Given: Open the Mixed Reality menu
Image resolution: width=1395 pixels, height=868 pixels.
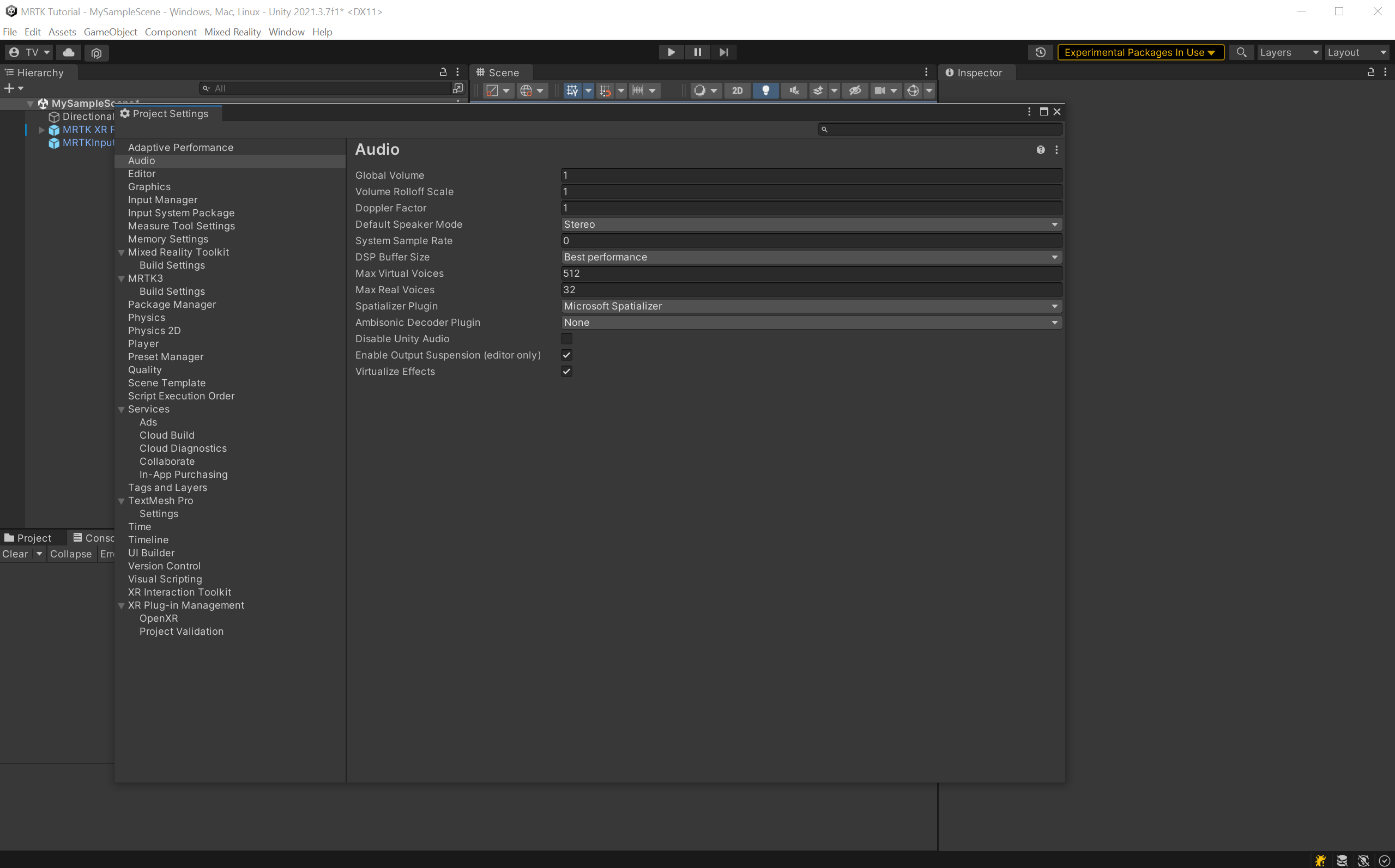Looking at the screenshot, I should pos(232,32).
